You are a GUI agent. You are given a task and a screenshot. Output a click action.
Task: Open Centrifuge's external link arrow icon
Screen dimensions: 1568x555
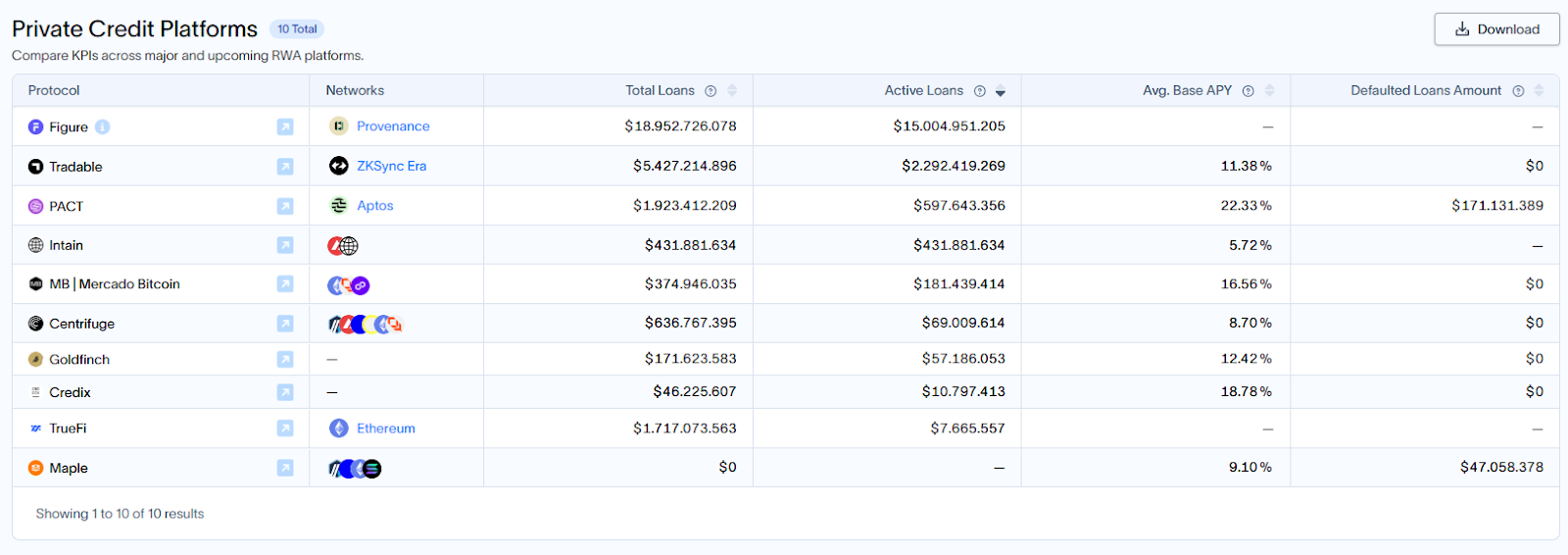pyautogui.click(x=285, y=324)
